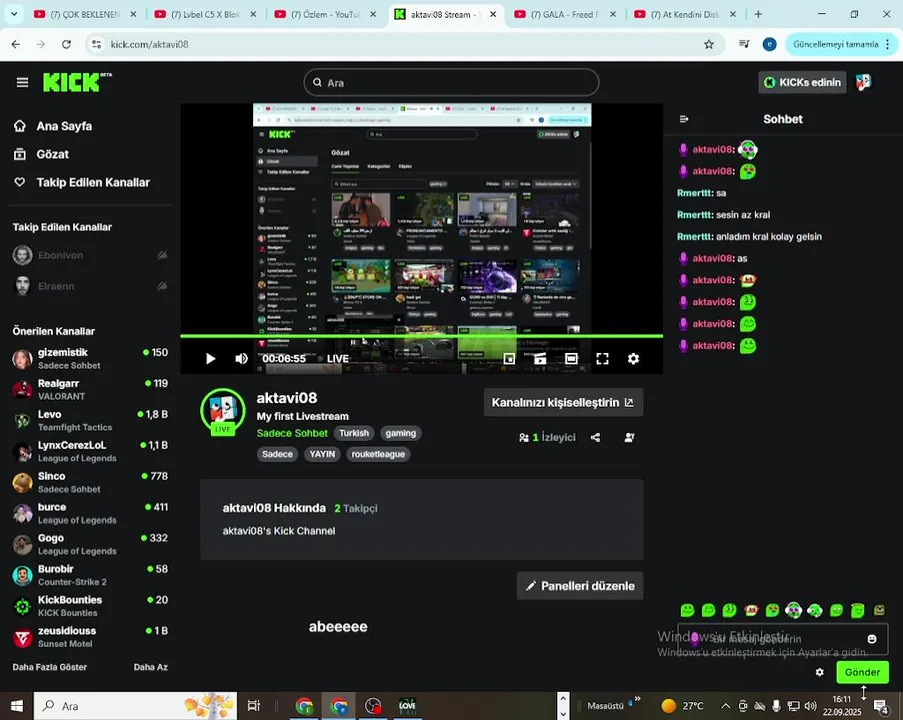Expand list with Daha Fazla Göster
This screenshot has height=720, width=903.
pos(50,667)
